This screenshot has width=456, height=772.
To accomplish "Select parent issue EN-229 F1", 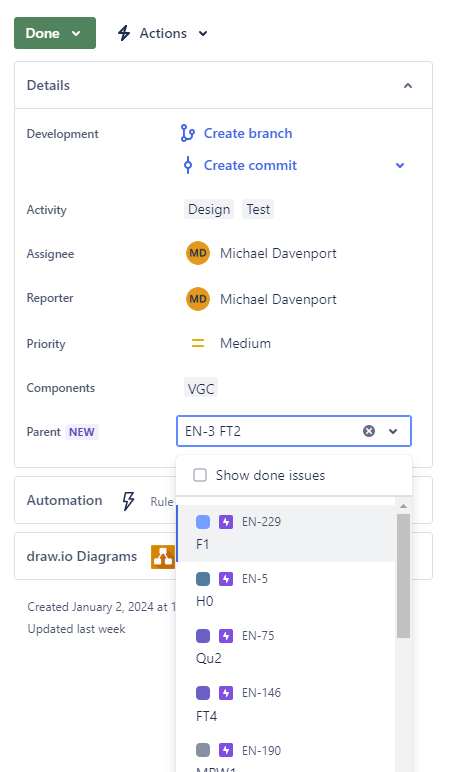I will click(x=286, y=533).
